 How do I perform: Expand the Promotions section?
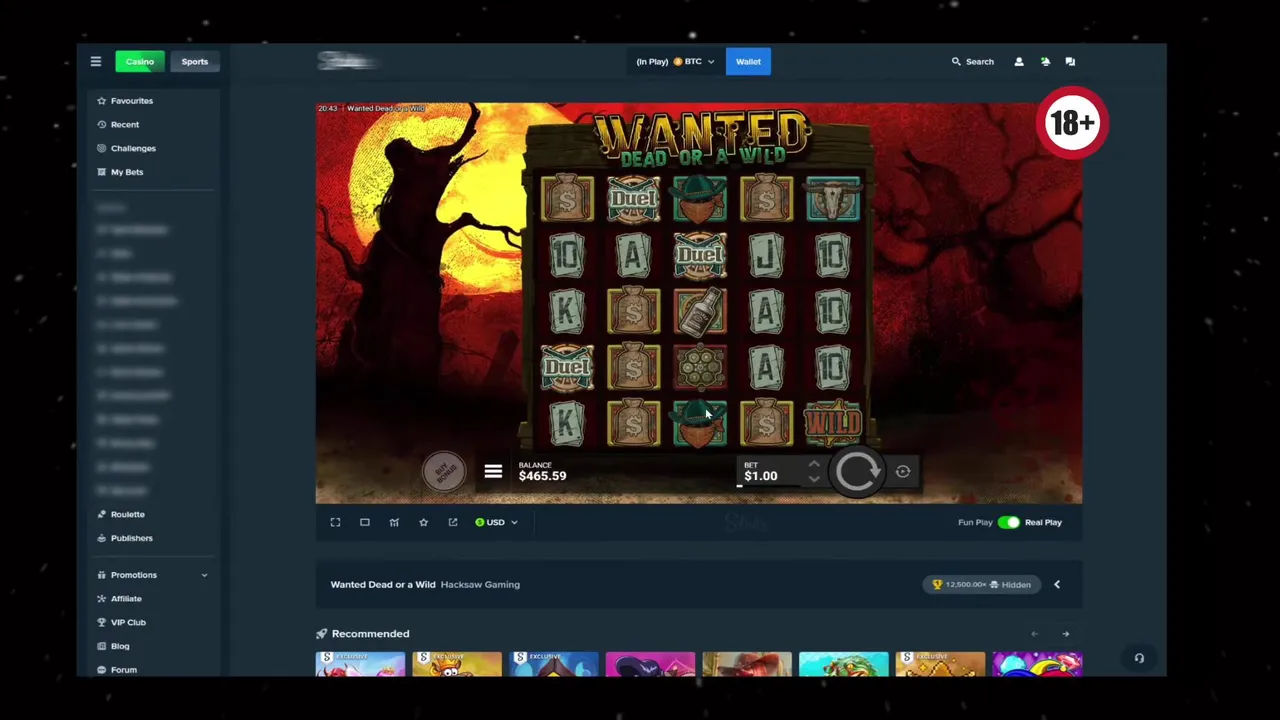coord(153,575)
